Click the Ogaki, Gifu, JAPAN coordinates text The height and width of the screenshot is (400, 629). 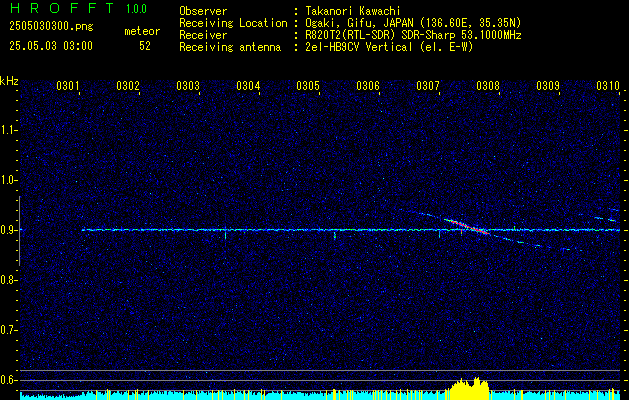[x=413, y=23]
